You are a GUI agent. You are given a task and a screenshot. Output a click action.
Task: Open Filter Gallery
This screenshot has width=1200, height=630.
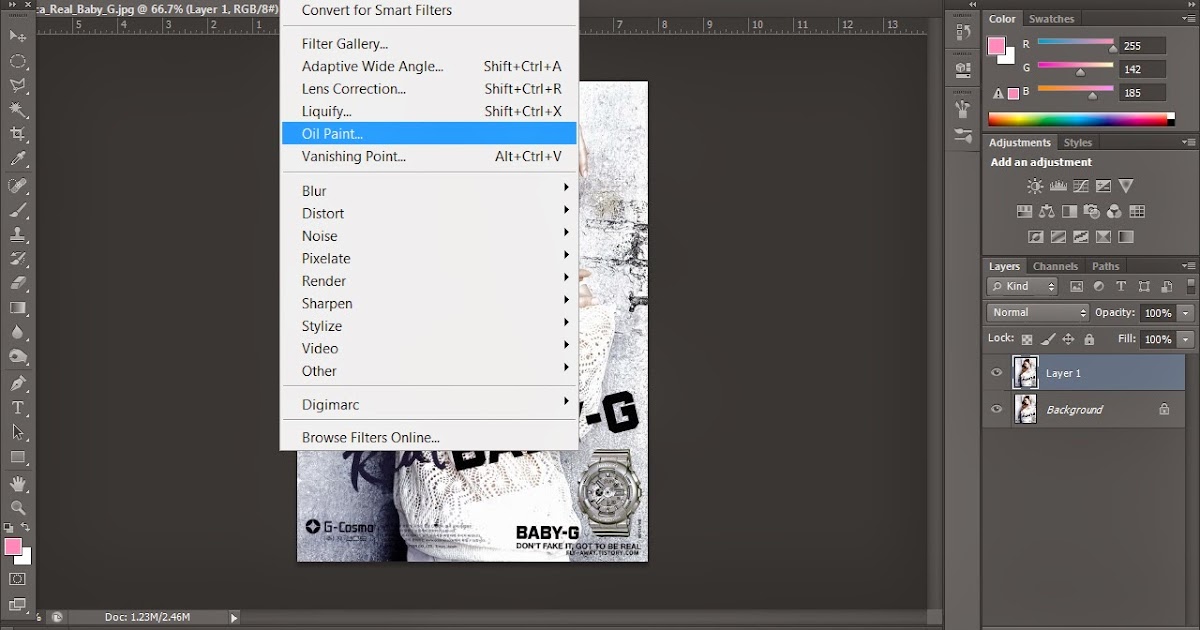[430, 44]
